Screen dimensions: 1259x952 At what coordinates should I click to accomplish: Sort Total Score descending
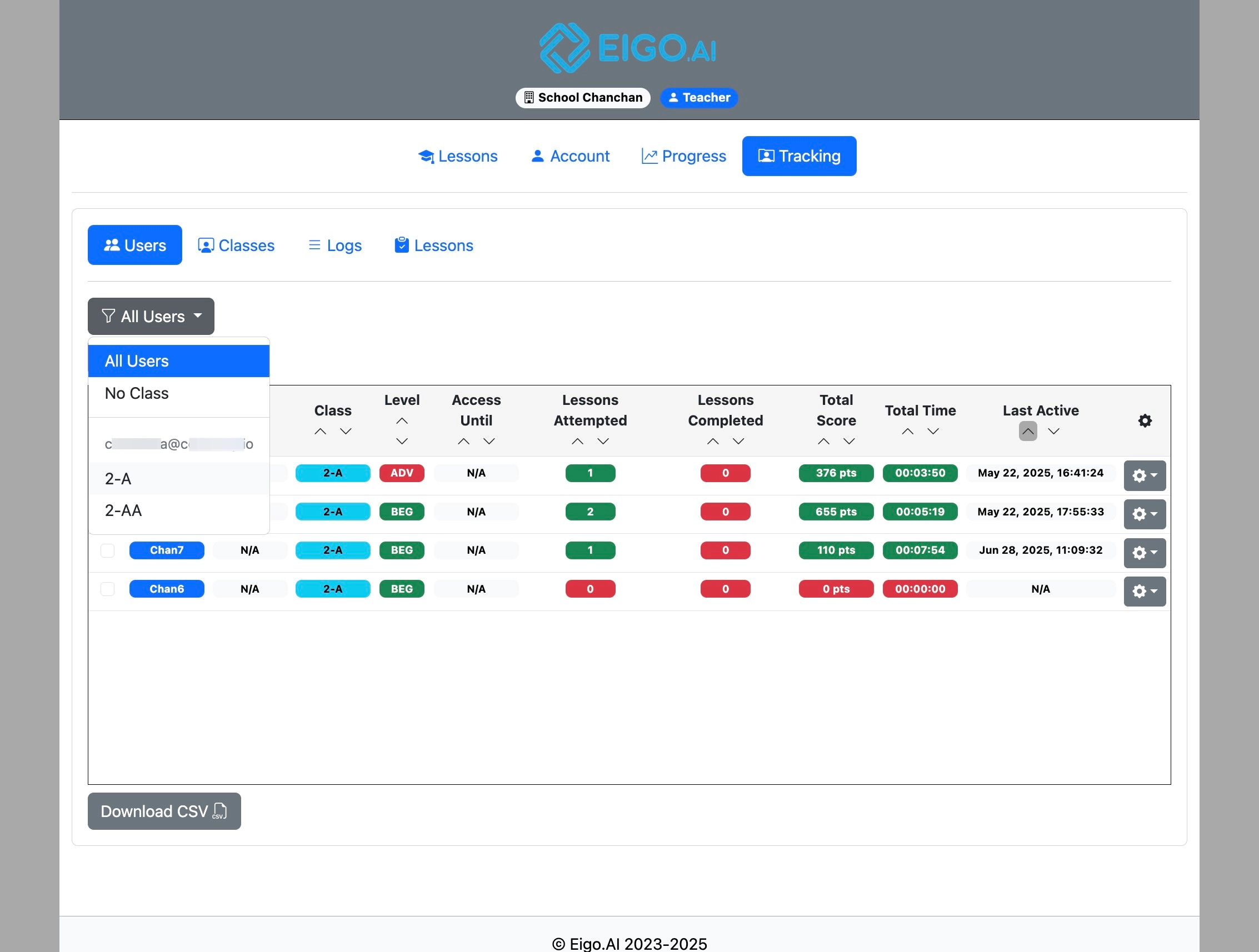point(849,442)
